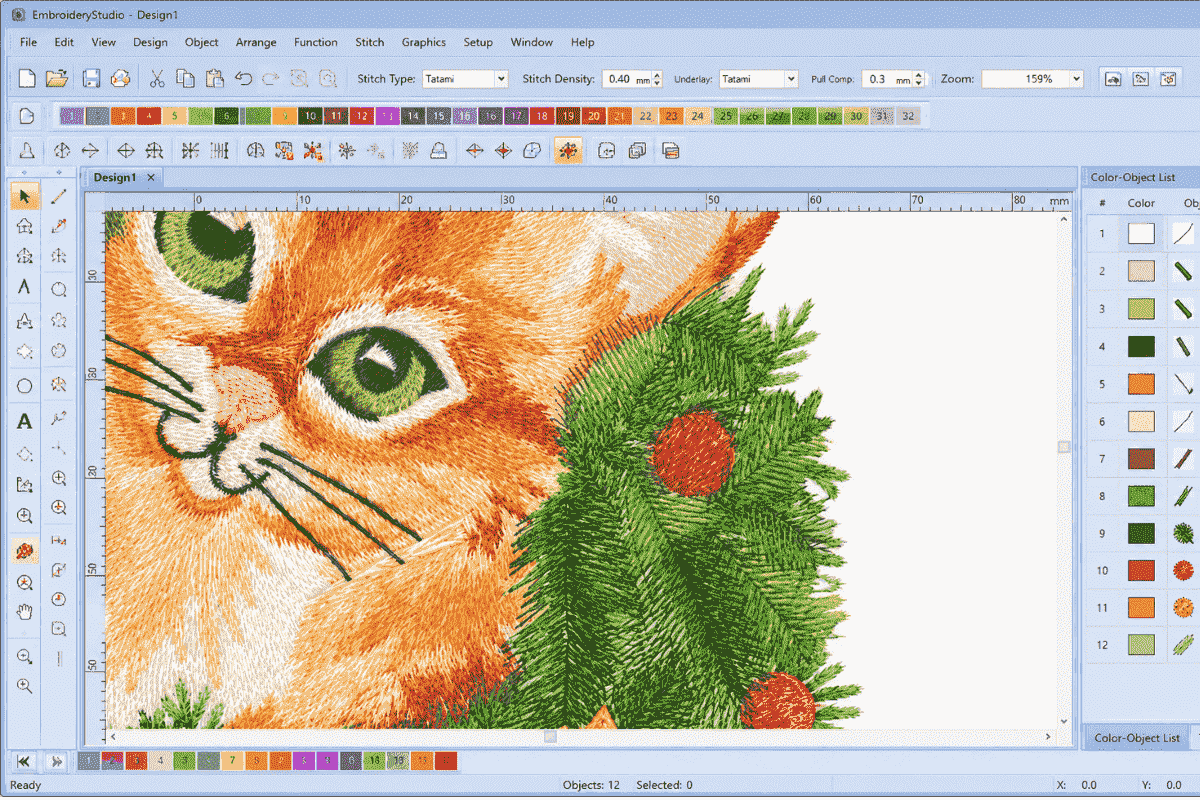Decrease Pull Comp. with the down arrow
The width and height of the screenshot is (1200, 800).
pyautogui.click(x=919, y=83)
